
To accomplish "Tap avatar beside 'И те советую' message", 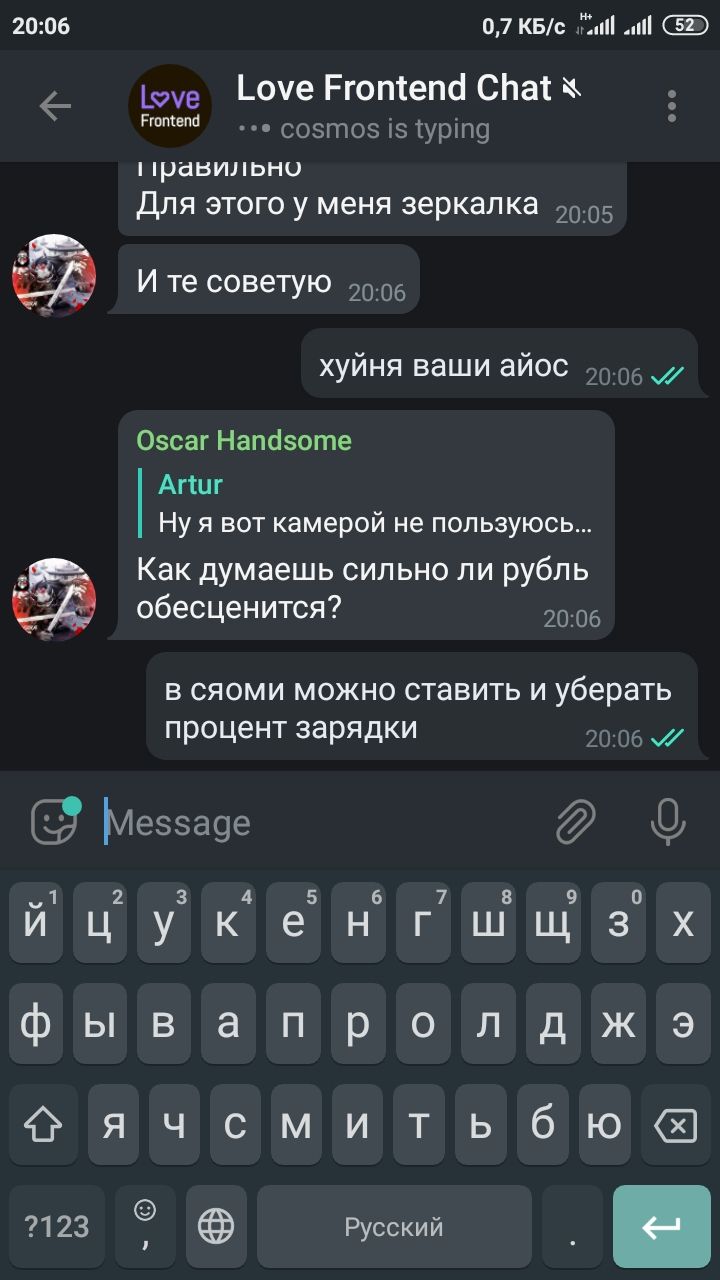I will tap(54, 276).
